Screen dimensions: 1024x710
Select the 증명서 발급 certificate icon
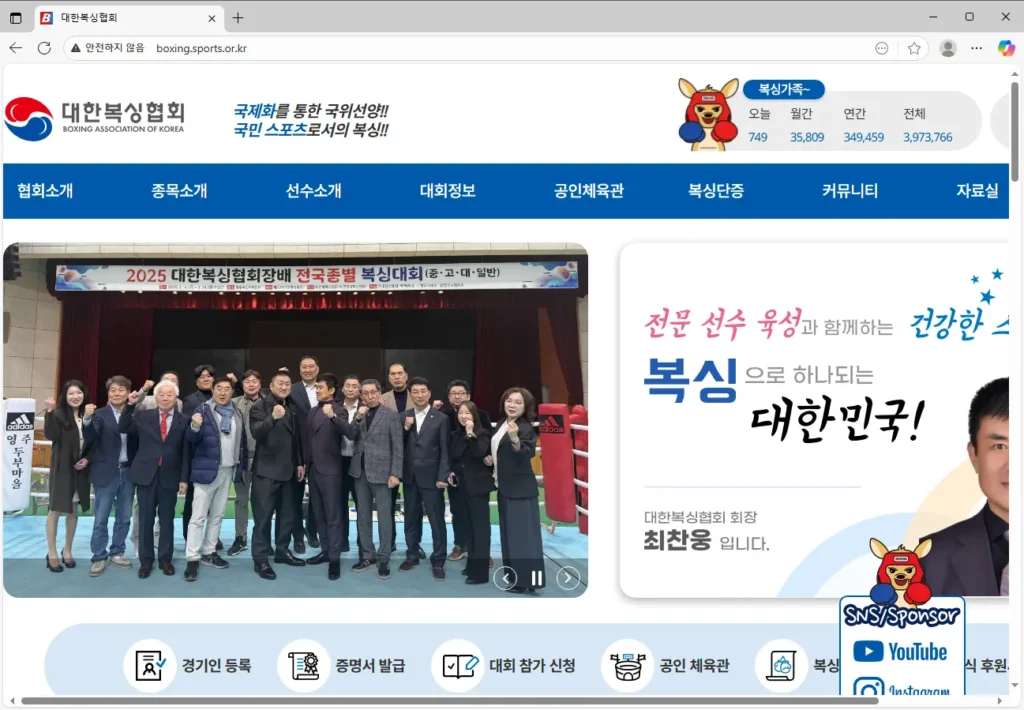[304, 664]
